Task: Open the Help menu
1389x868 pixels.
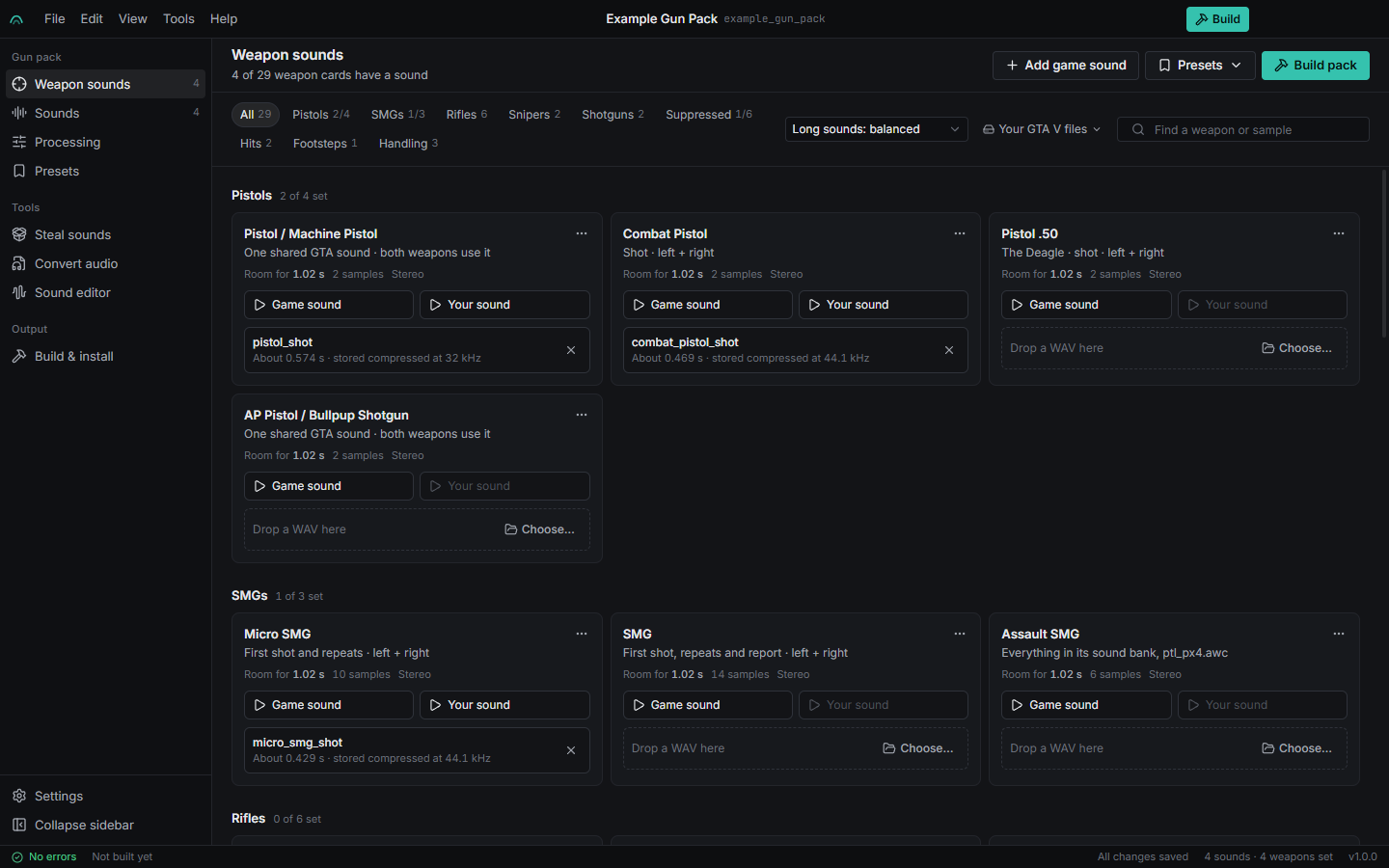Action: [224, 19]
